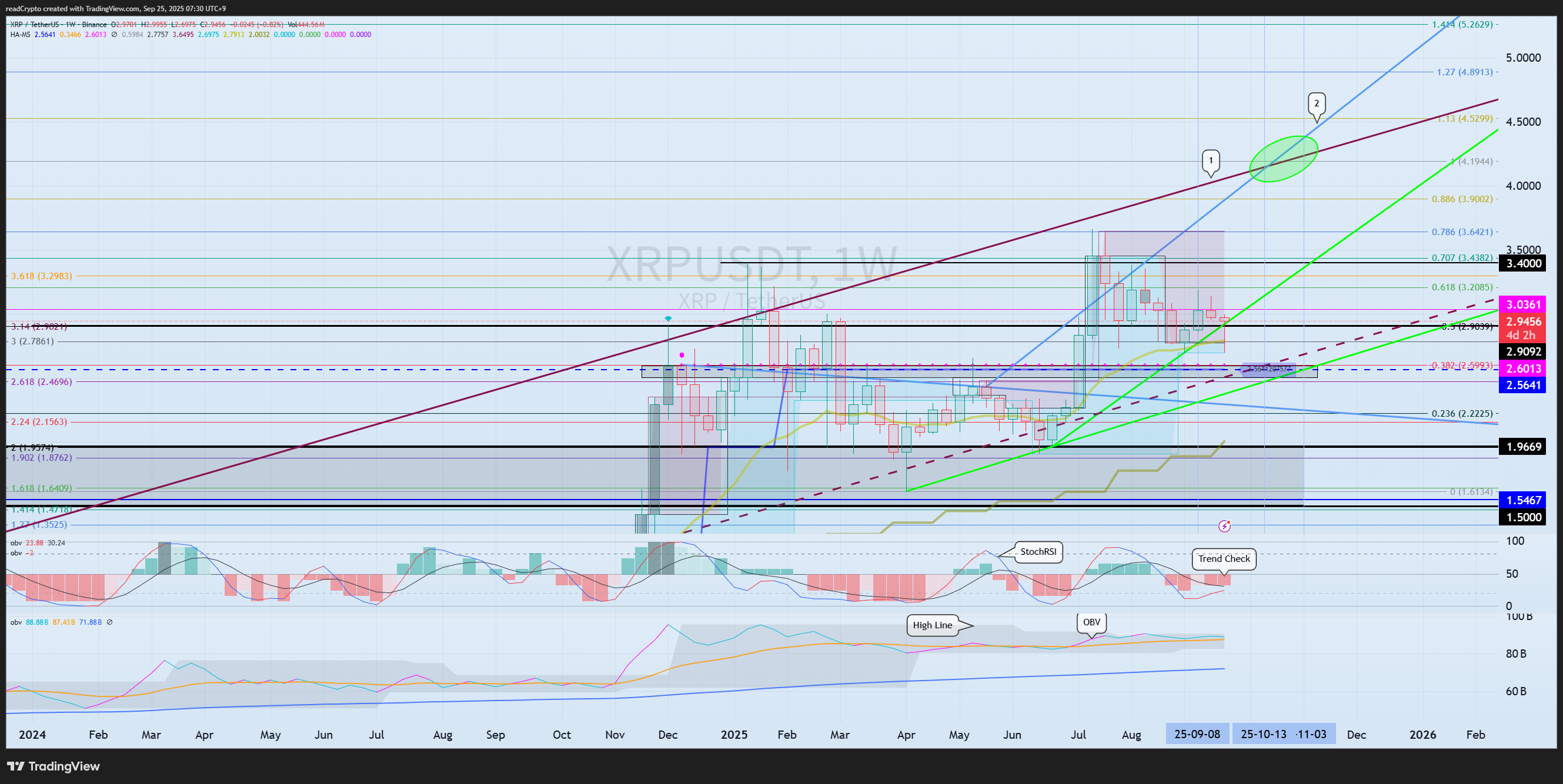
Task: Click the 4d 2h candle countdown
Action: pyautogui.click(x=1521, y=336)
